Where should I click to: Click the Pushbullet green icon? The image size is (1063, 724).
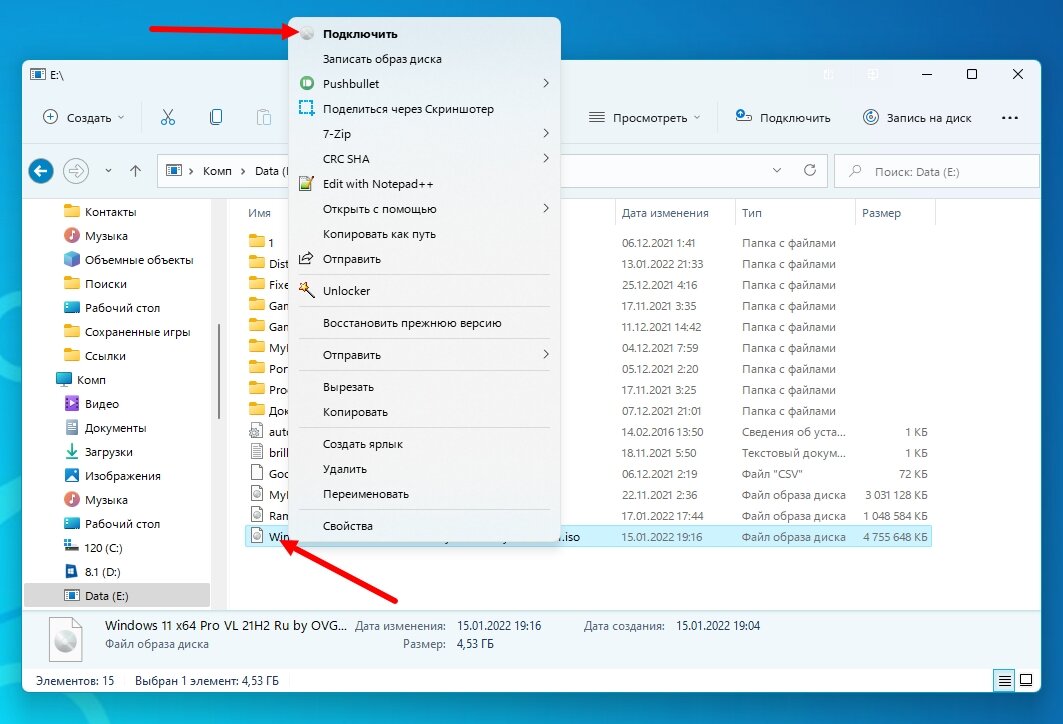click(307, 83)
